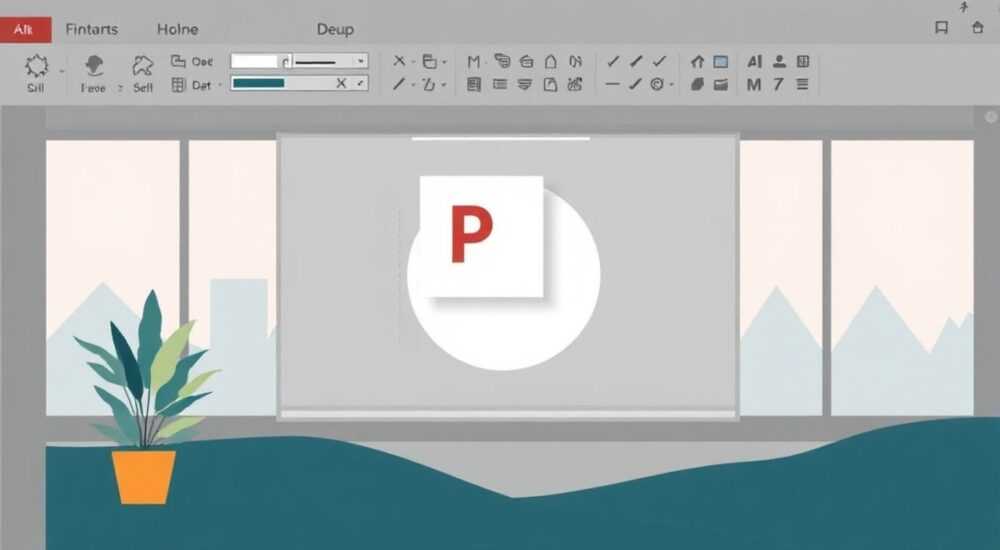Click the gear-shaped Sill icon
This screenshot has height=550, width=1000.
coord(36,66)
